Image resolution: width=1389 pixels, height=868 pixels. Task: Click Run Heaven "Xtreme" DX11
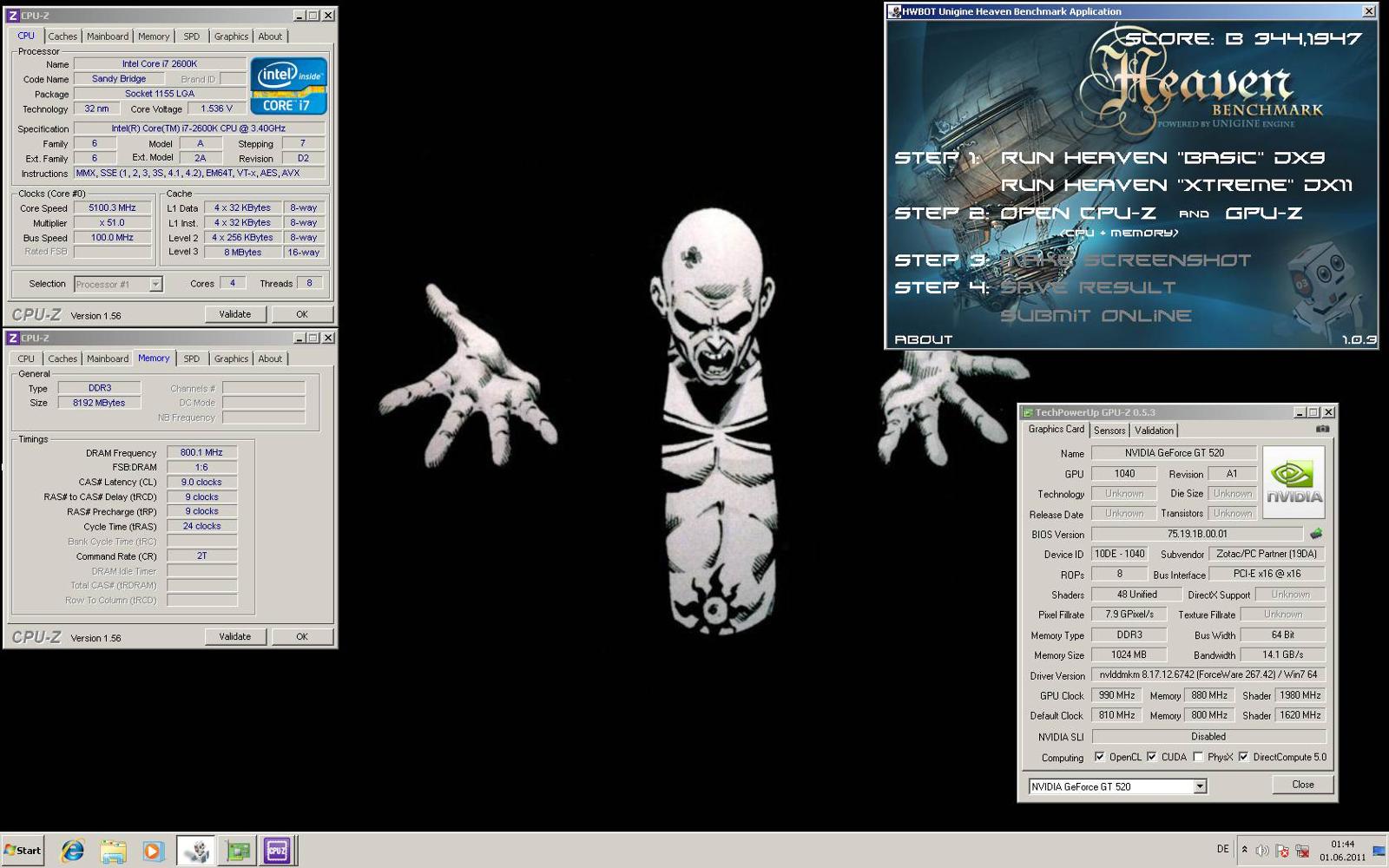click(1176, 185)
